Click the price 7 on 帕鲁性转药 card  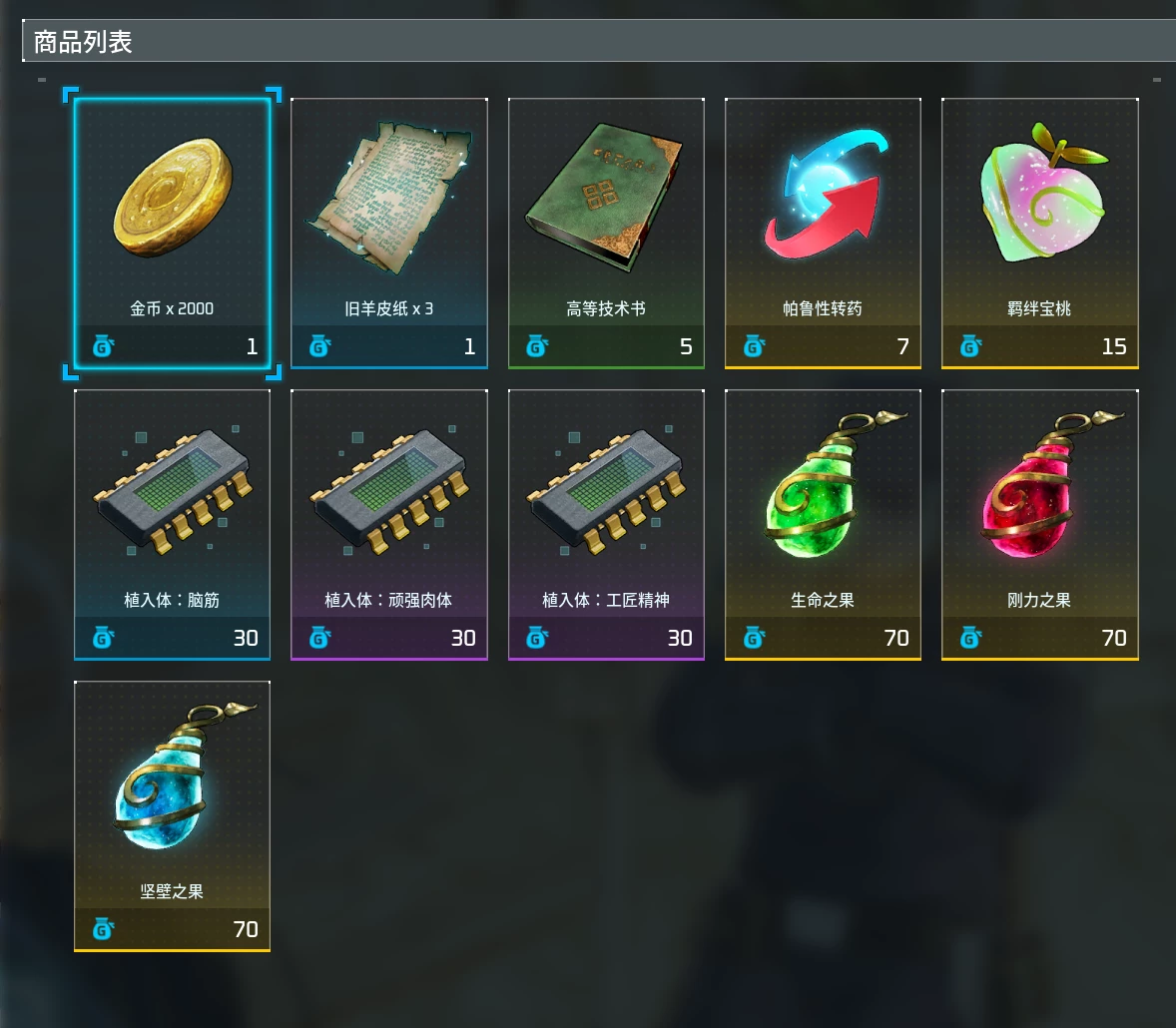point(903,346)
